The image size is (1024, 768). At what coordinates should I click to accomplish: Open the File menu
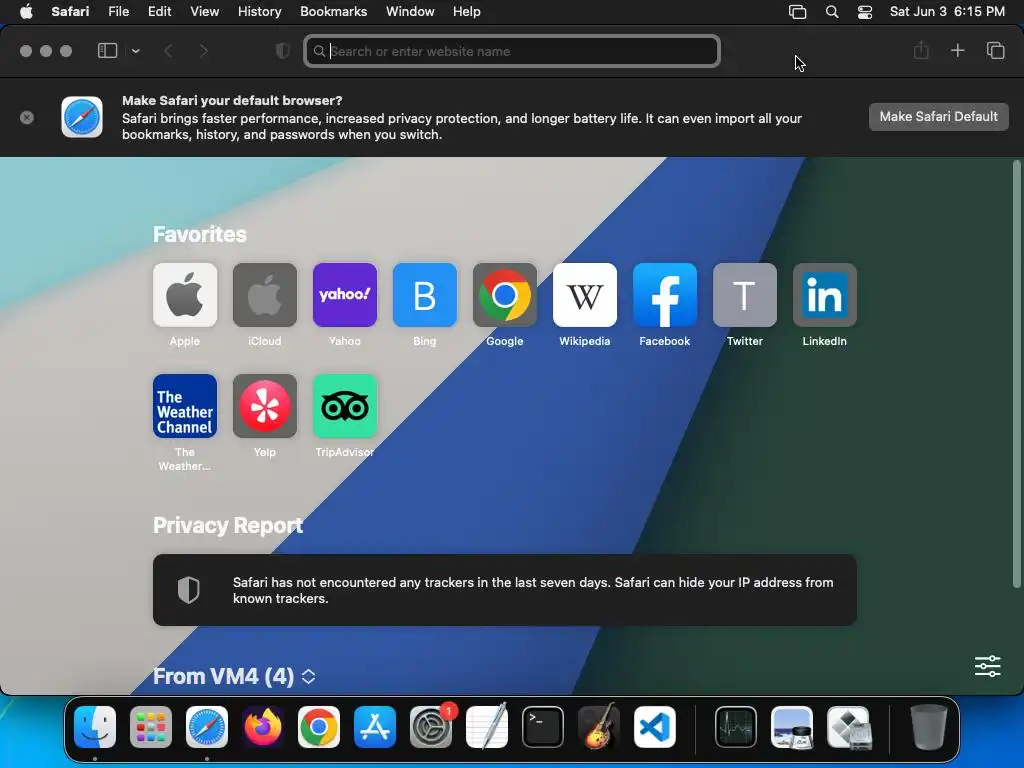tap(118, 11)
